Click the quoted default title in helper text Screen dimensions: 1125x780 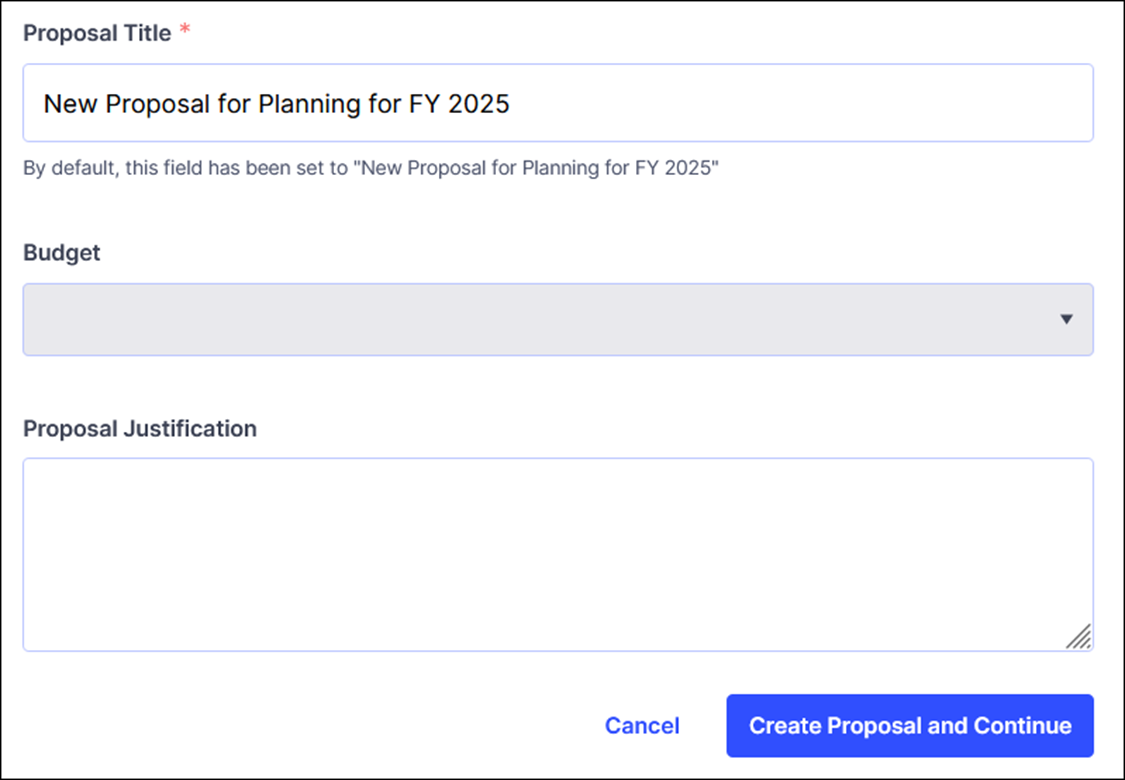tap(538, 168)
